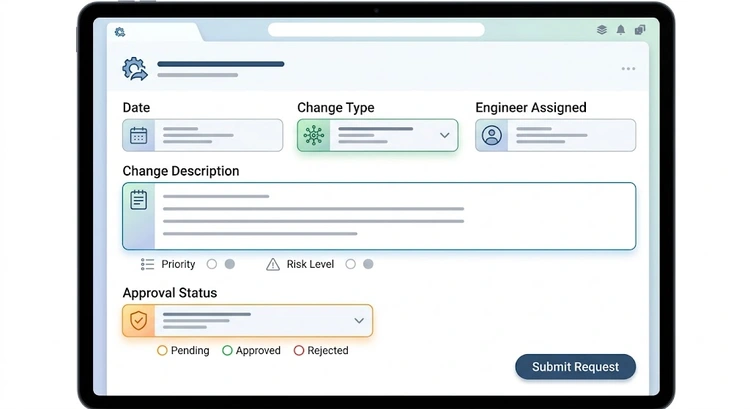Click into the Date input field
Viewport: 750px width, 409px height.
[202, 135]
